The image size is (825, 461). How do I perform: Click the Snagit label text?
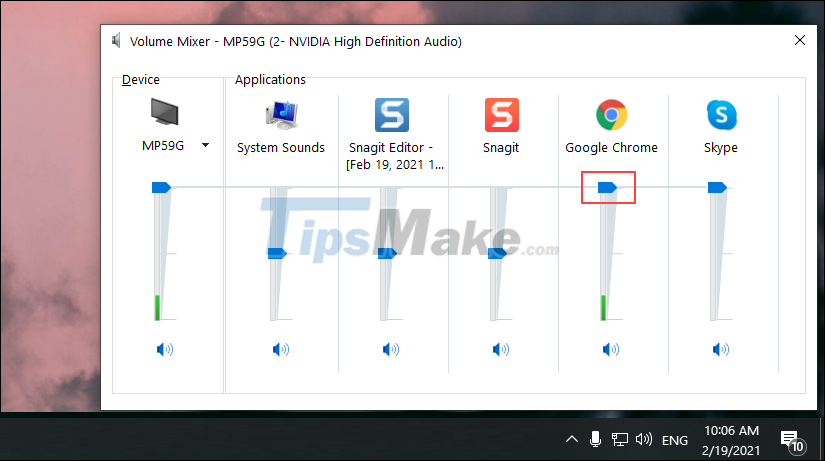501,148
